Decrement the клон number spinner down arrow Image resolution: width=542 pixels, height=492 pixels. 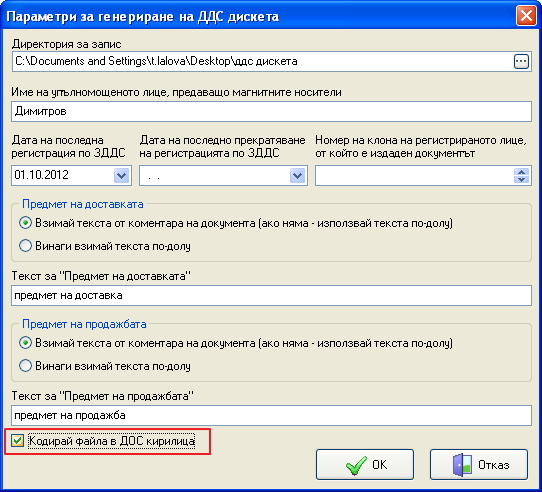[x=521, y=179]
